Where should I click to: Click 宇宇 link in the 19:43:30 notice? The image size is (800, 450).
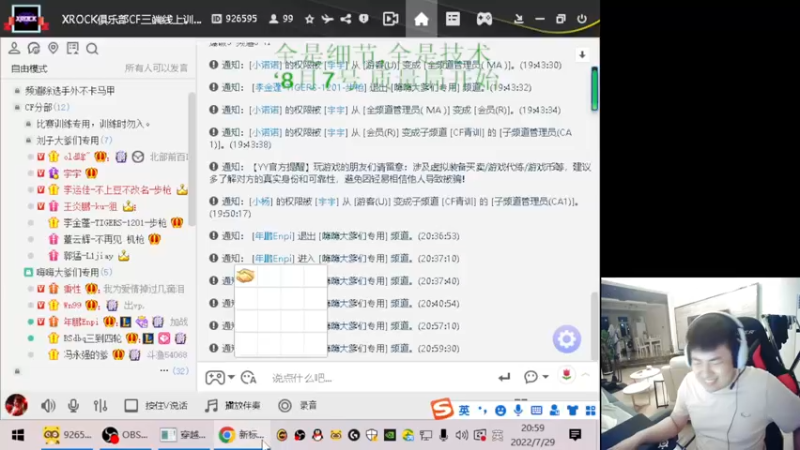pyautogui.click(x=336, y=65)
